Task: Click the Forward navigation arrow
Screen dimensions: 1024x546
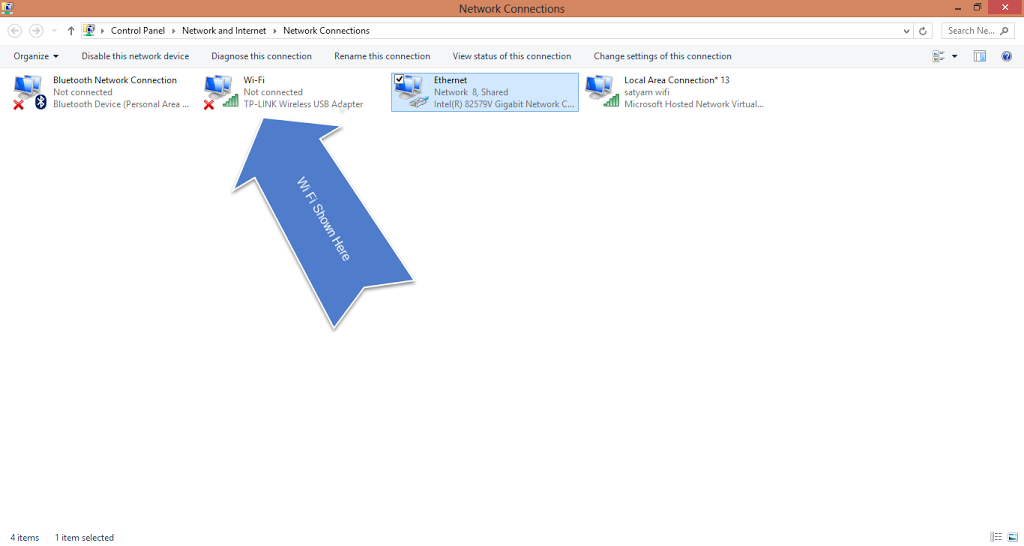Action: click(x=37, y=31)
